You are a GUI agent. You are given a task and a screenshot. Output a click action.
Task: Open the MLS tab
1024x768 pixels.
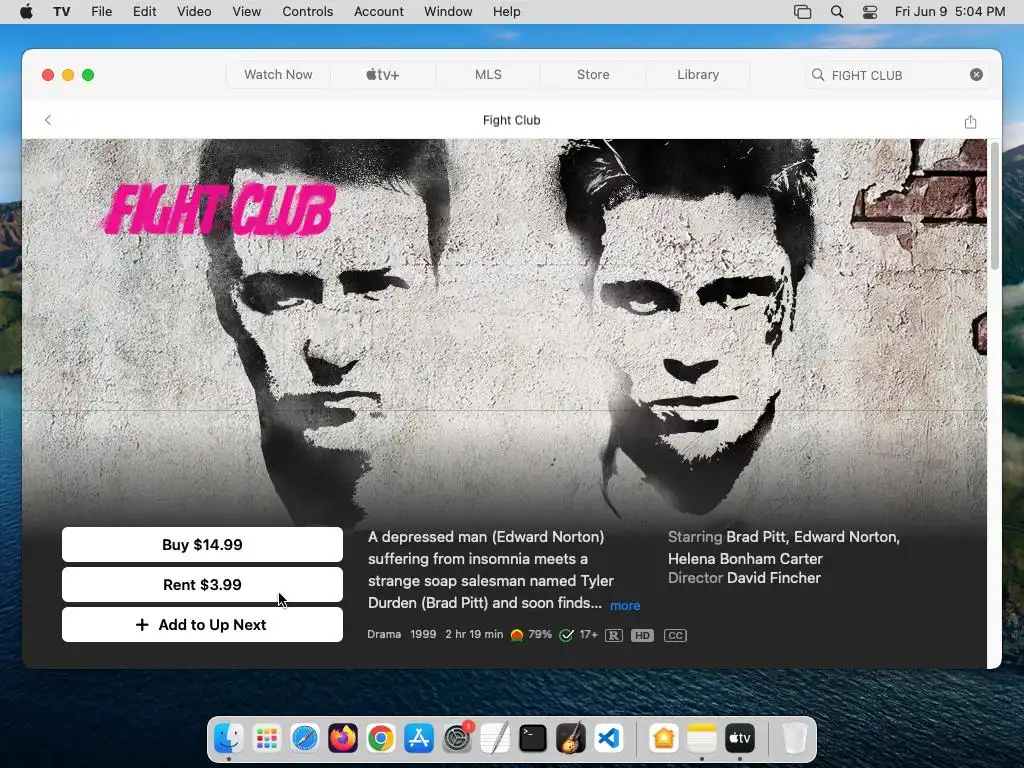tap(488, 74)
